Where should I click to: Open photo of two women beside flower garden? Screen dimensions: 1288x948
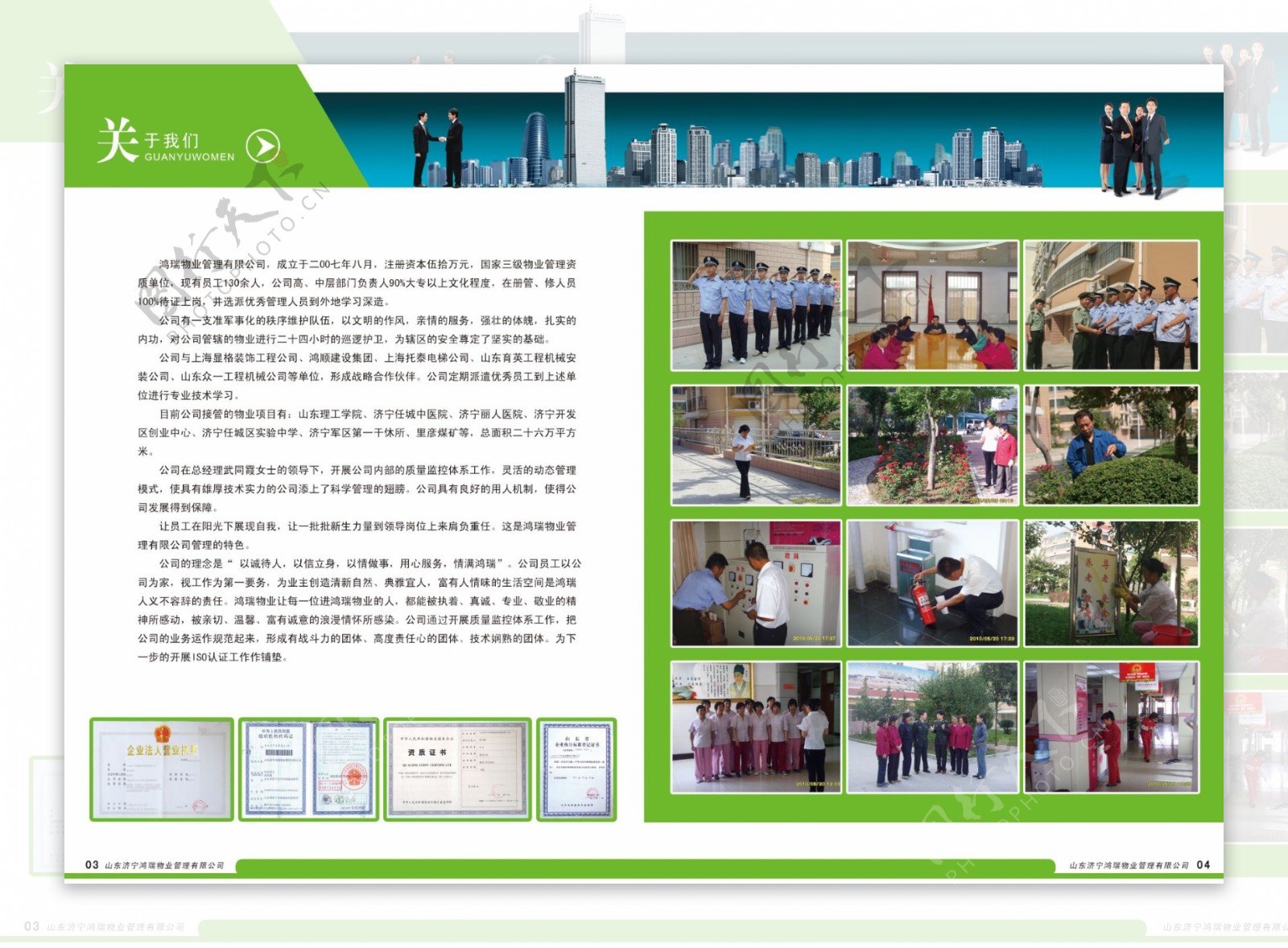coord(932,445)
